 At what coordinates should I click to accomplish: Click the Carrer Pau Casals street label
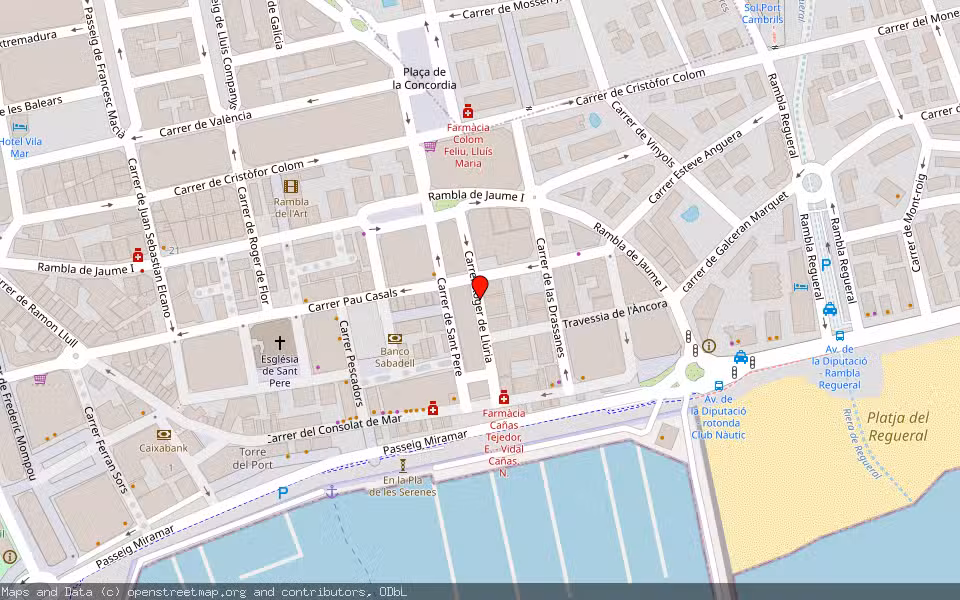click(x=353, y=300)
